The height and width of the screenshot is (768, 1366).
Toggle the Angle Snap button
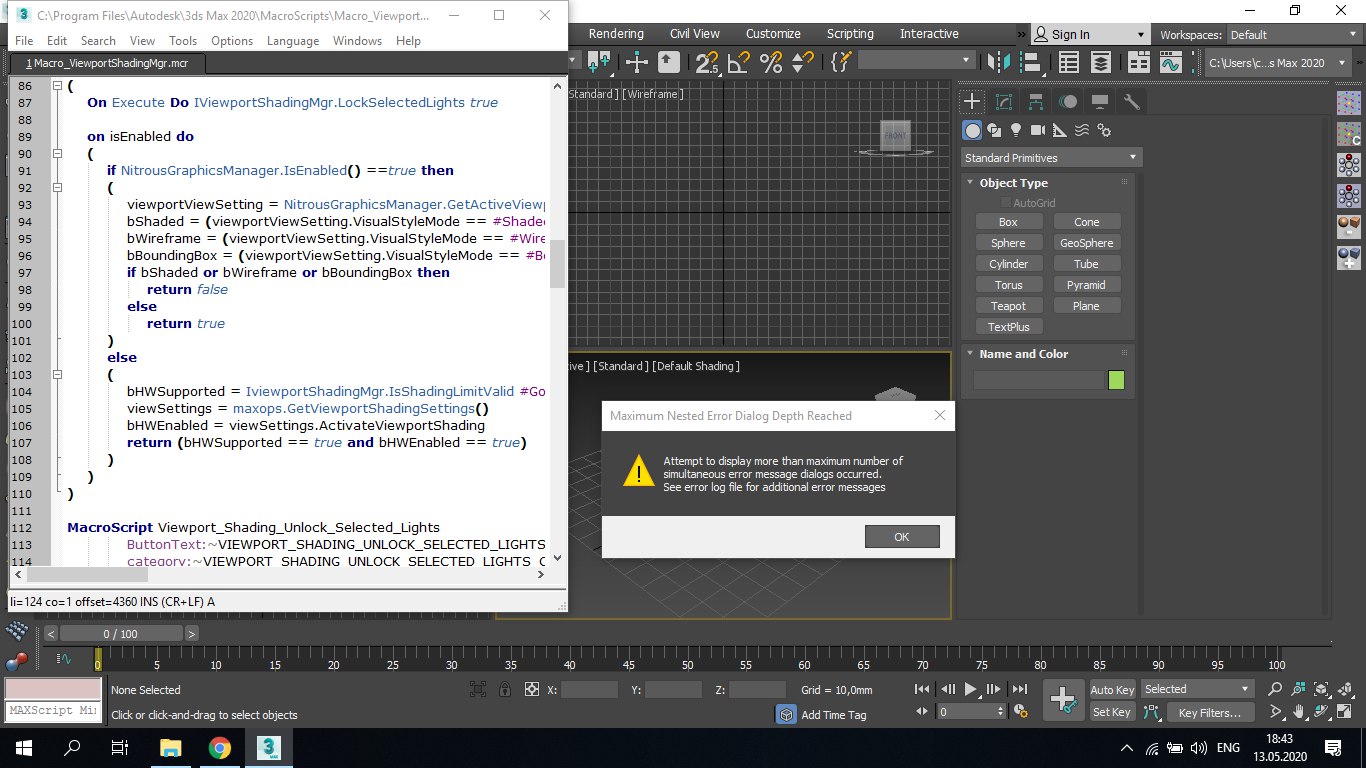739,63
